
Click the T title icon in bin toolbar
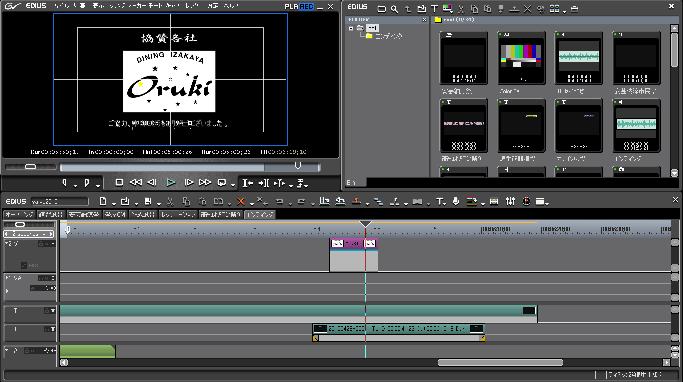434,8
